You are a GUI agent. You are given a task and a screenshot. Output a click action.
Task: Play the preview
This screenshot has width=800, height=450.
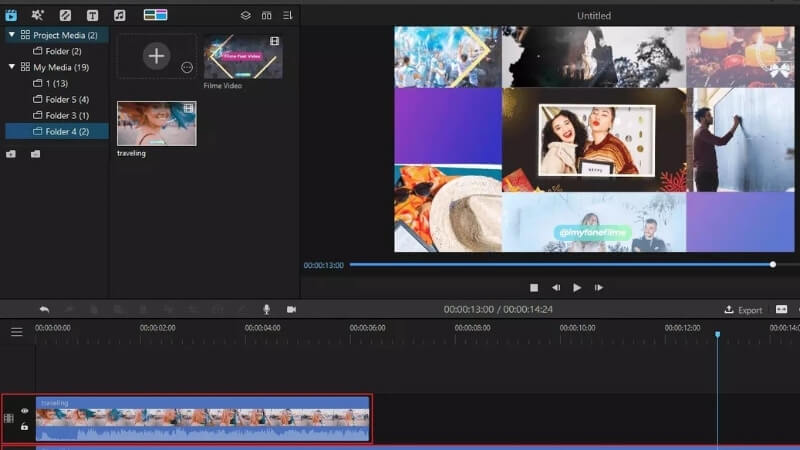[x=577, y=288]
